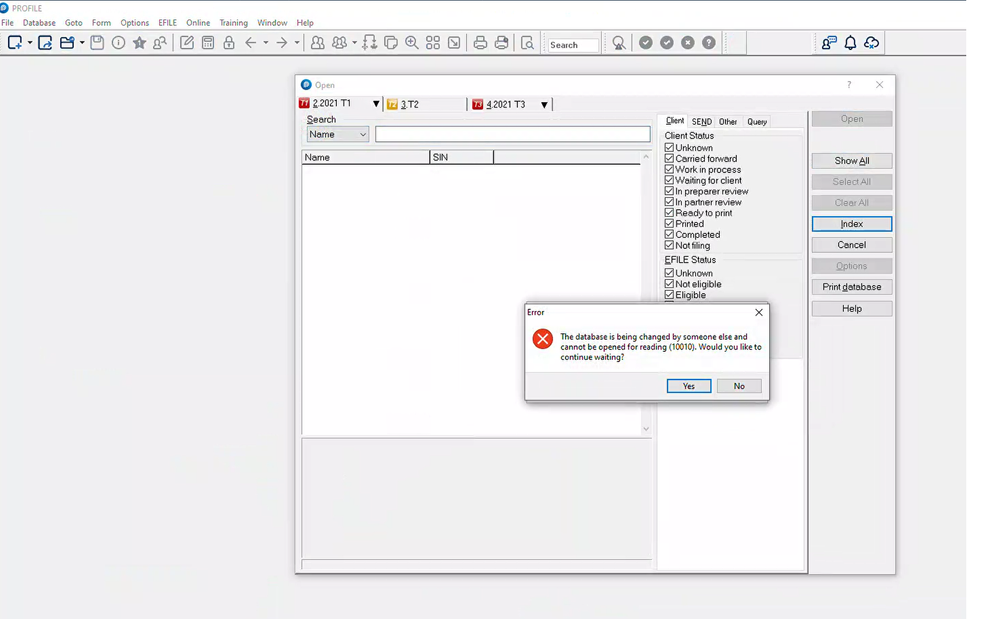The width and height of the screenshot is (999, 619).
Task: Click the Save floppy disk icon
Action: (97, 43)
